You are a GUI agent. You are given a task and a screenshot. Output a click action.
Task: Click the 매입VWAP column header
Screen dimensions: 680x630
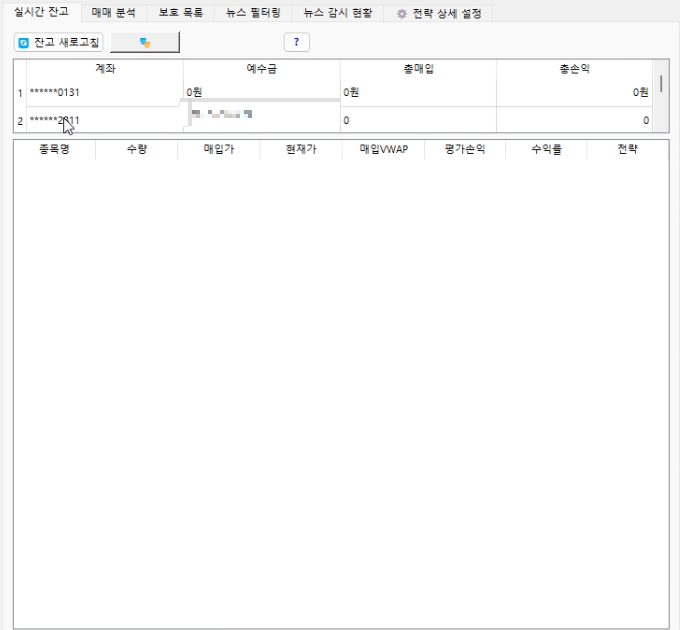pos(383,149)
